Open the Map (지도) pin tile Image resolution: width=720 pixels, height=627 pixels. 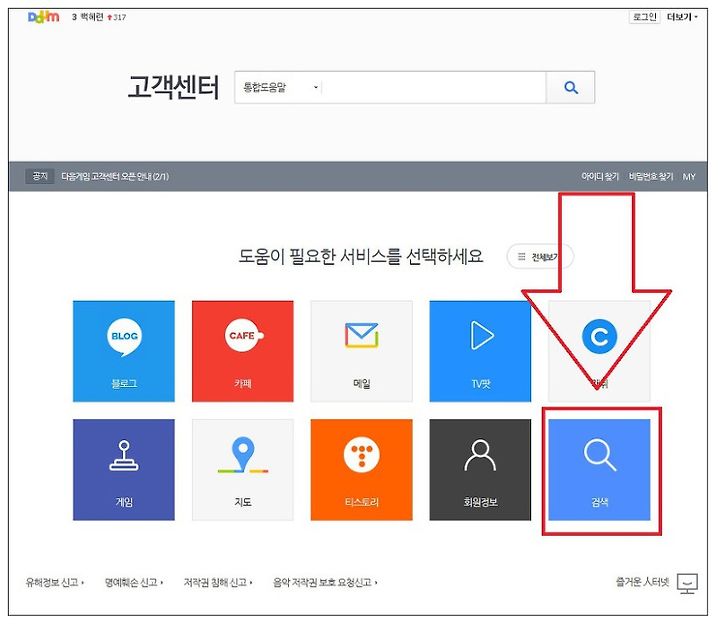click(242, 469)
